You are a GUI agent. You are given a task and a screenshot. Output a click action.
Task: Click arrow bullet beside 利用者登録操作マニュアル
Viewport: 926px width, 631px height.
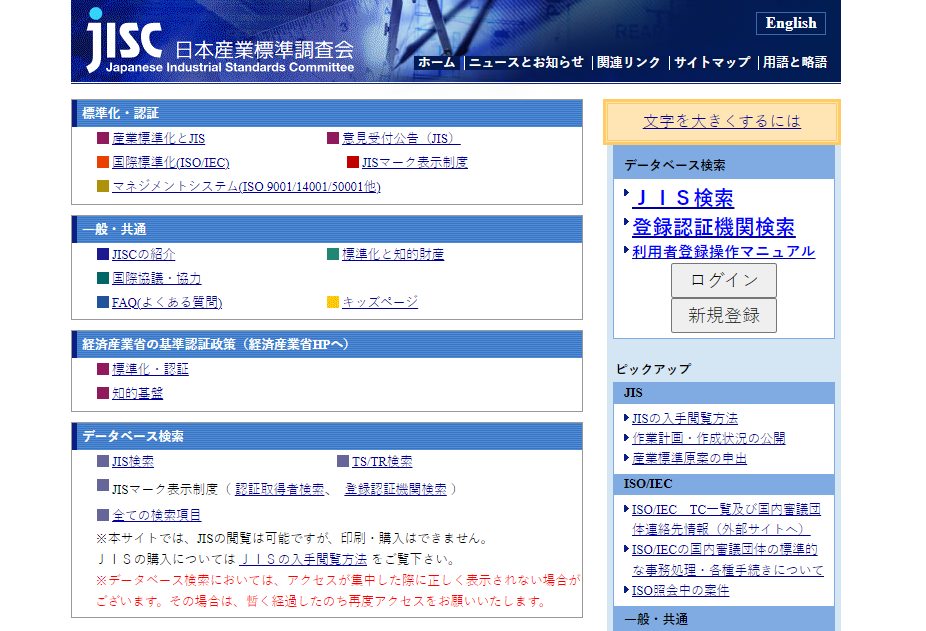626,250
